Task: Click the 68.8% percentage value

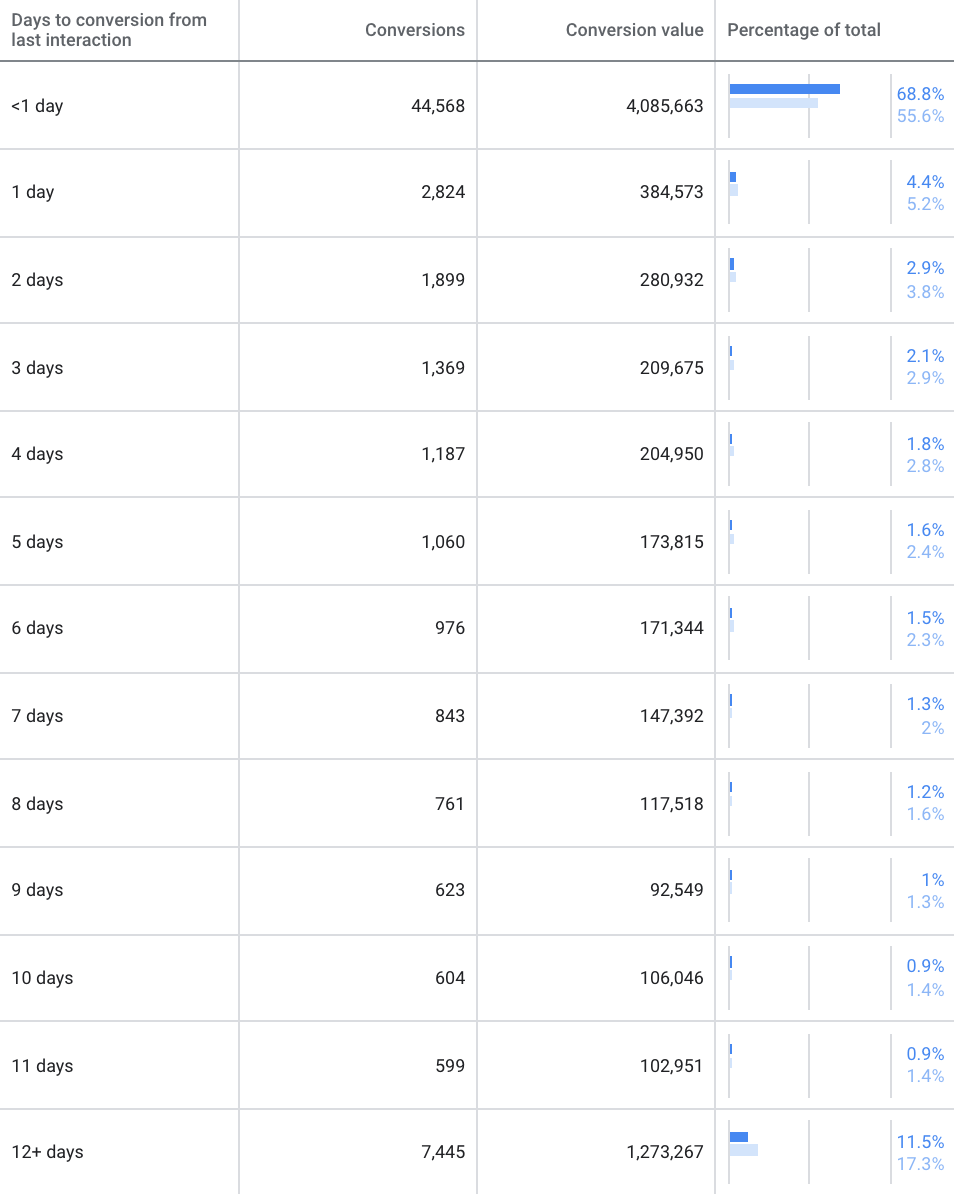Action: (x=920, y=94)
